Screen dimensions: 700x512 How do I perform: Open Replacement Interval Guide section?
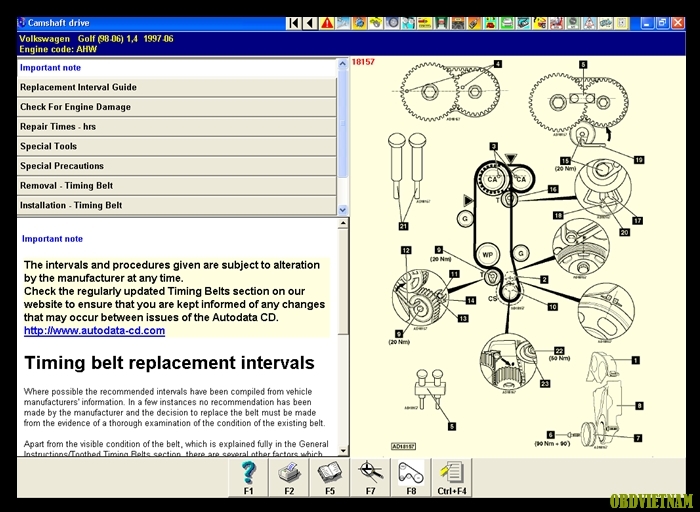coord(177,87)
